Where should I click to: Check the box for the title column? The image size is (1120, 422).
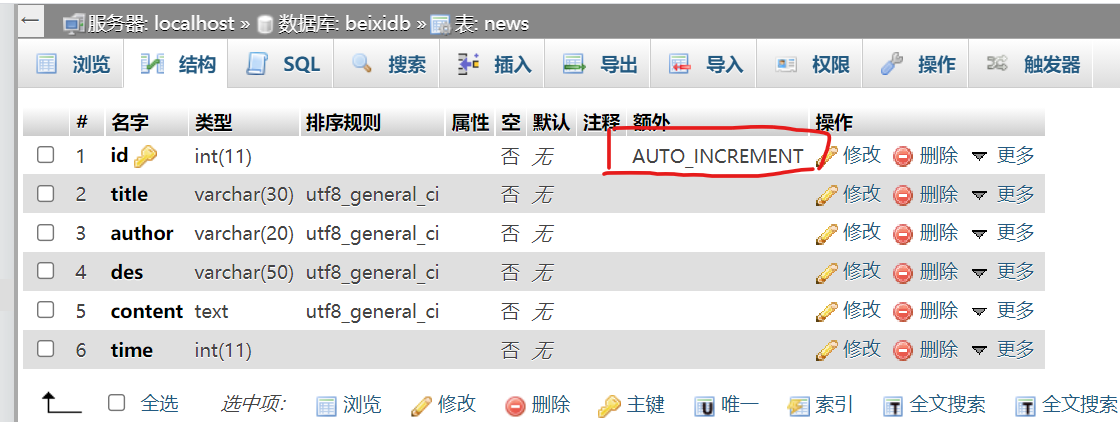pyautogui.click(x=46, y=194)
